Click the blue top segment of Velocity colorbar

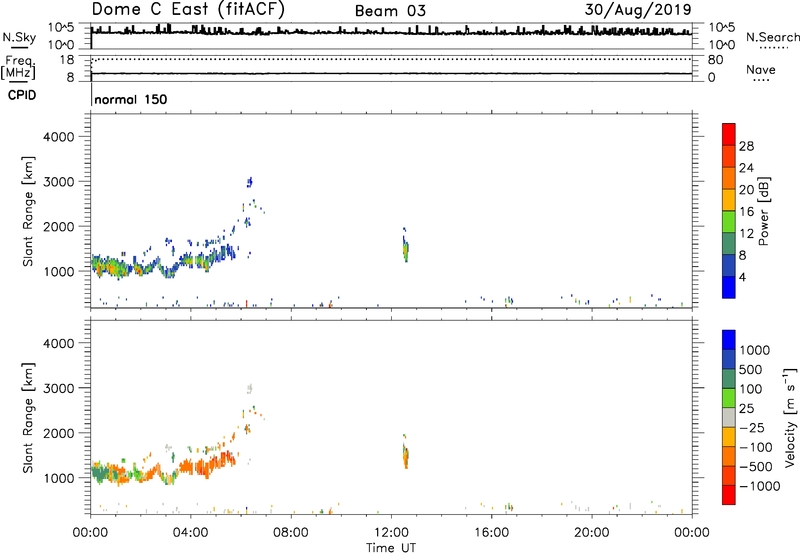pos(729,340)
